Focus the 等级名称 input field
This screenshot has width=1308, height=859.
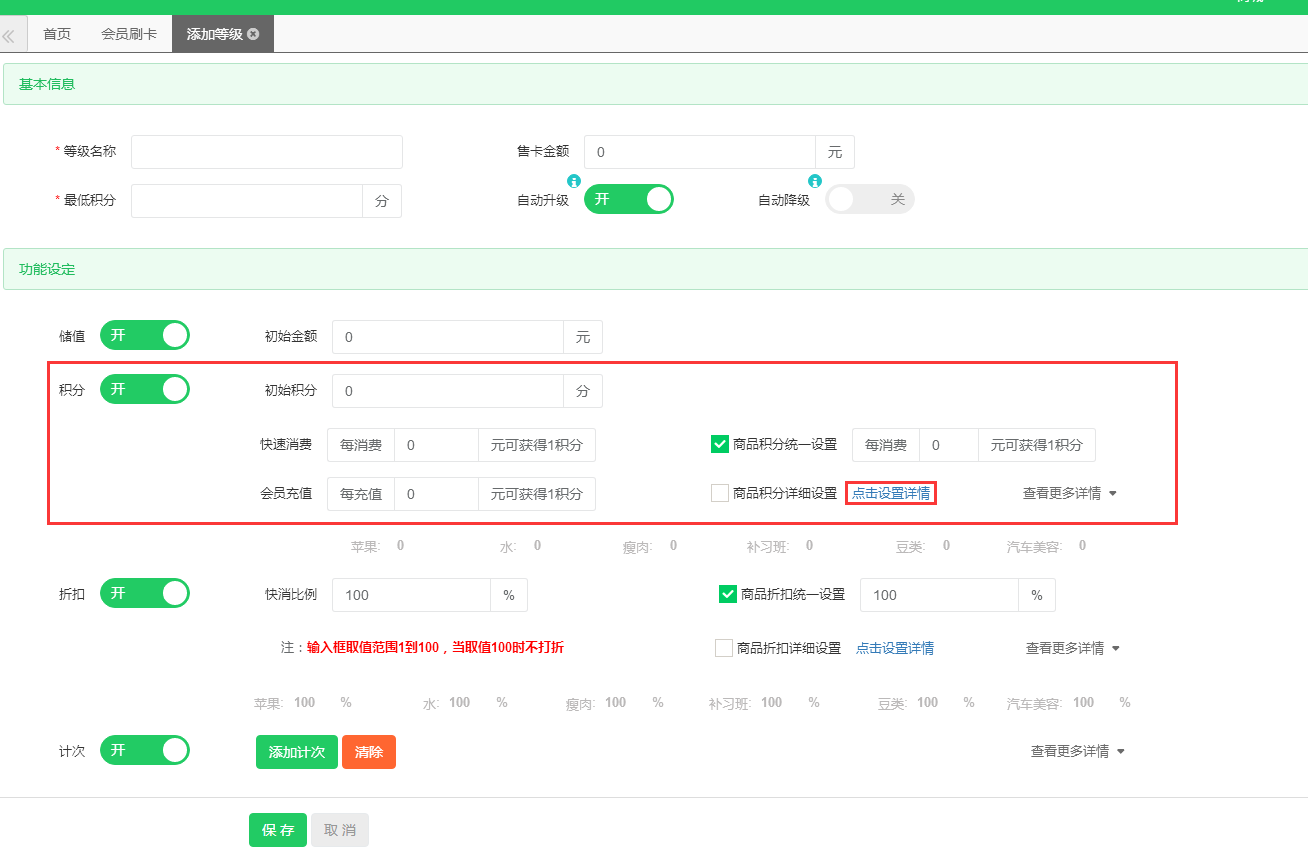point(267,152)
